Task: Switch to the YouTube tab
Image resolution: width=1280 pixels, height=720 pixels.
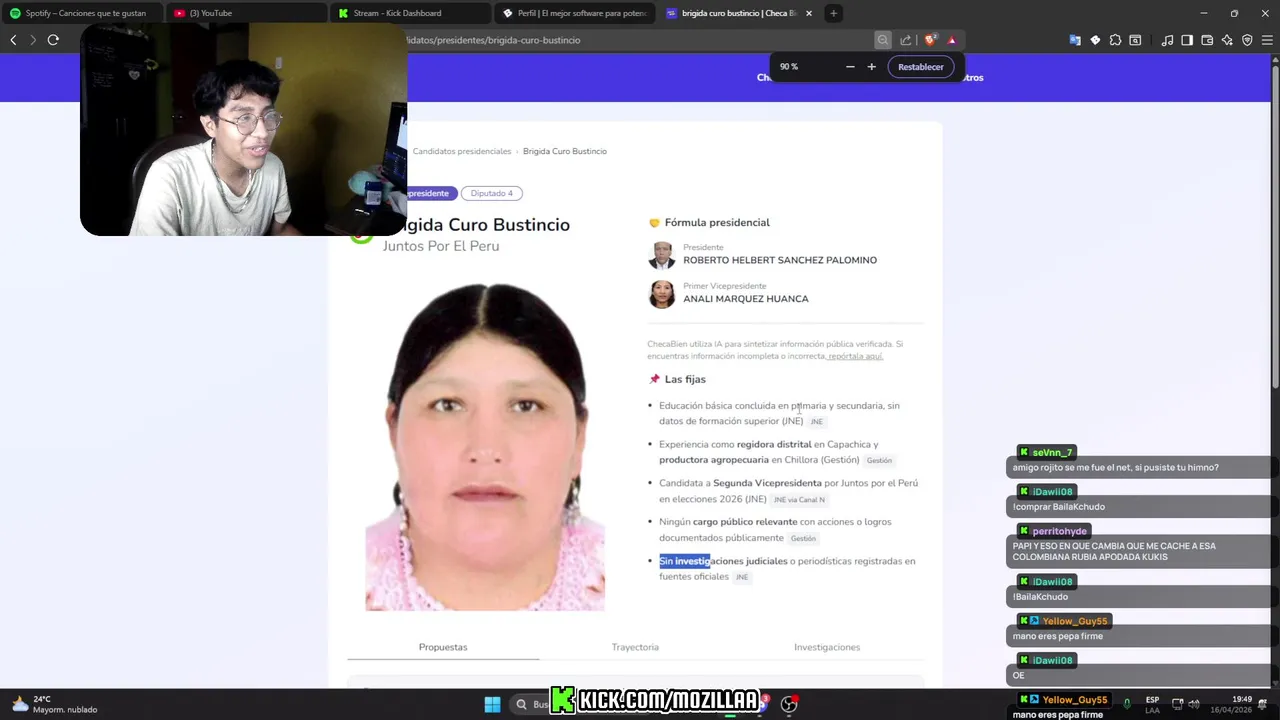Action: [x=246, y=13]
